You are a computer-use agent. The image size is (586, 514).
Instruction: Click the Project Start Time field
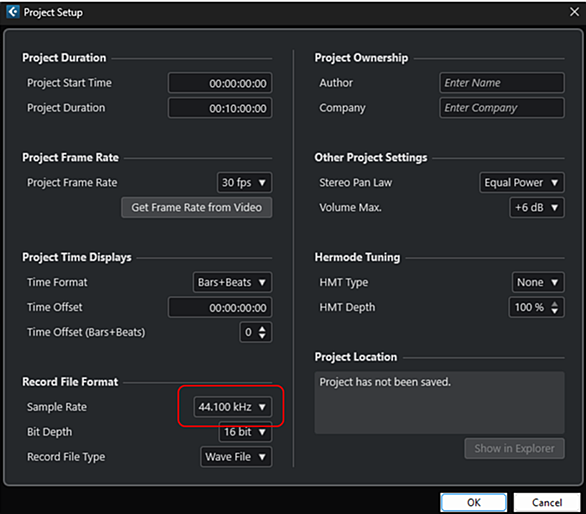[x=220, y=83]
